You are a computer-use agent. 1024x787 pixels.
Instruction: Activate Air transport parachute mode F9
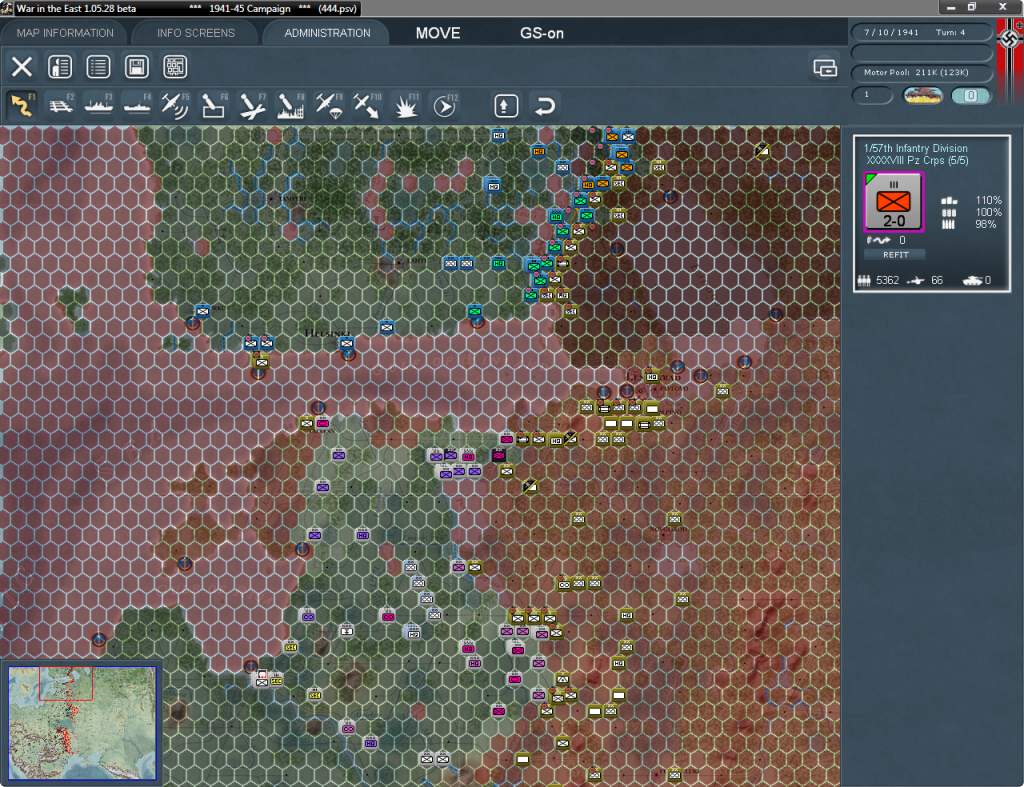coord(328,105)
